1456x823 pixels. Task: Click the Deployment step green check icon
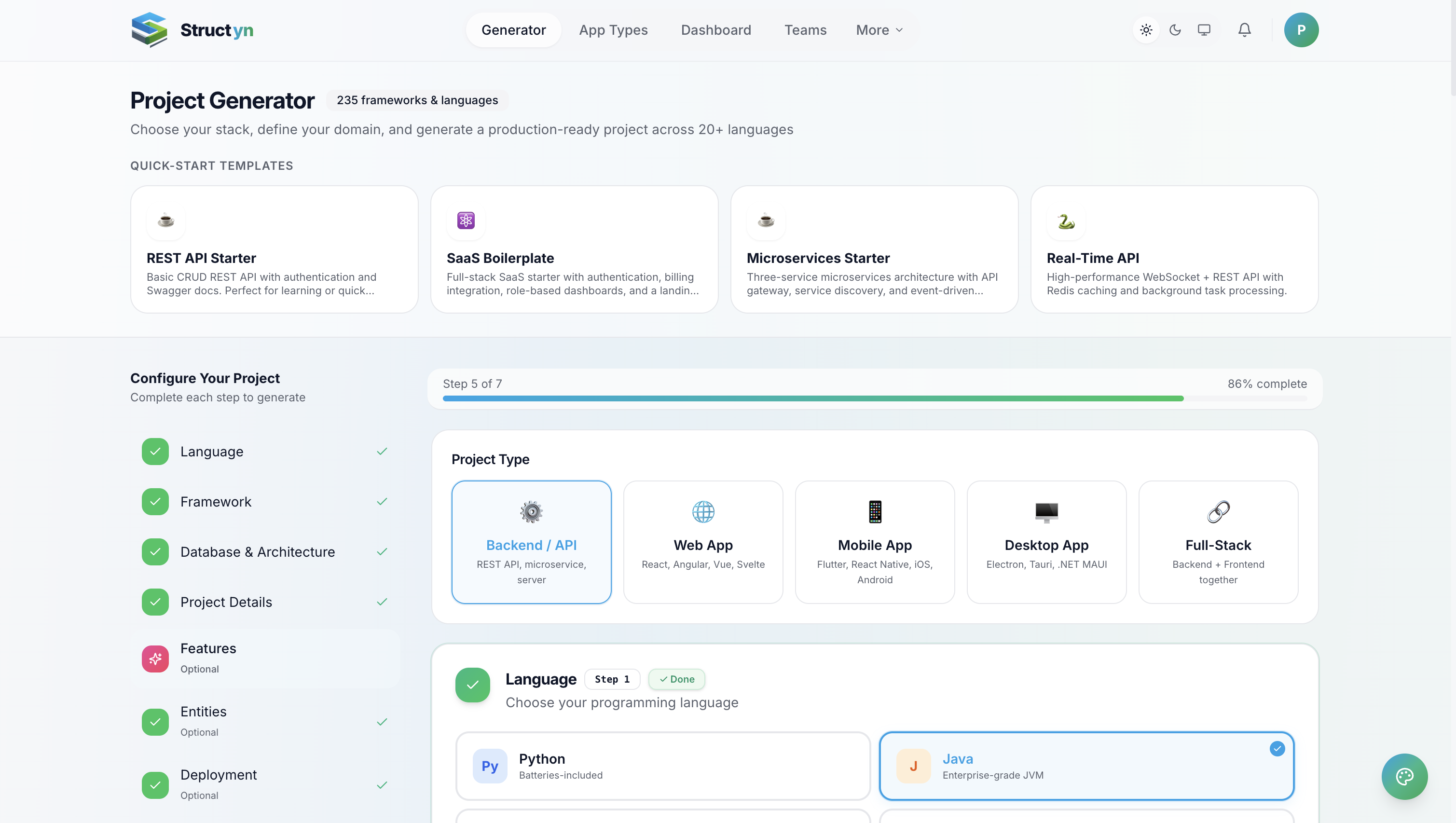coord(155,786)
